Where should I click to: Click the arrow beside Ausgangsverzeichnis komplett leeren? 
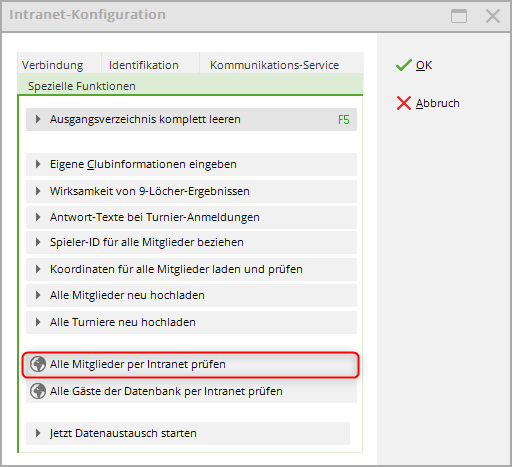point(38,119)
